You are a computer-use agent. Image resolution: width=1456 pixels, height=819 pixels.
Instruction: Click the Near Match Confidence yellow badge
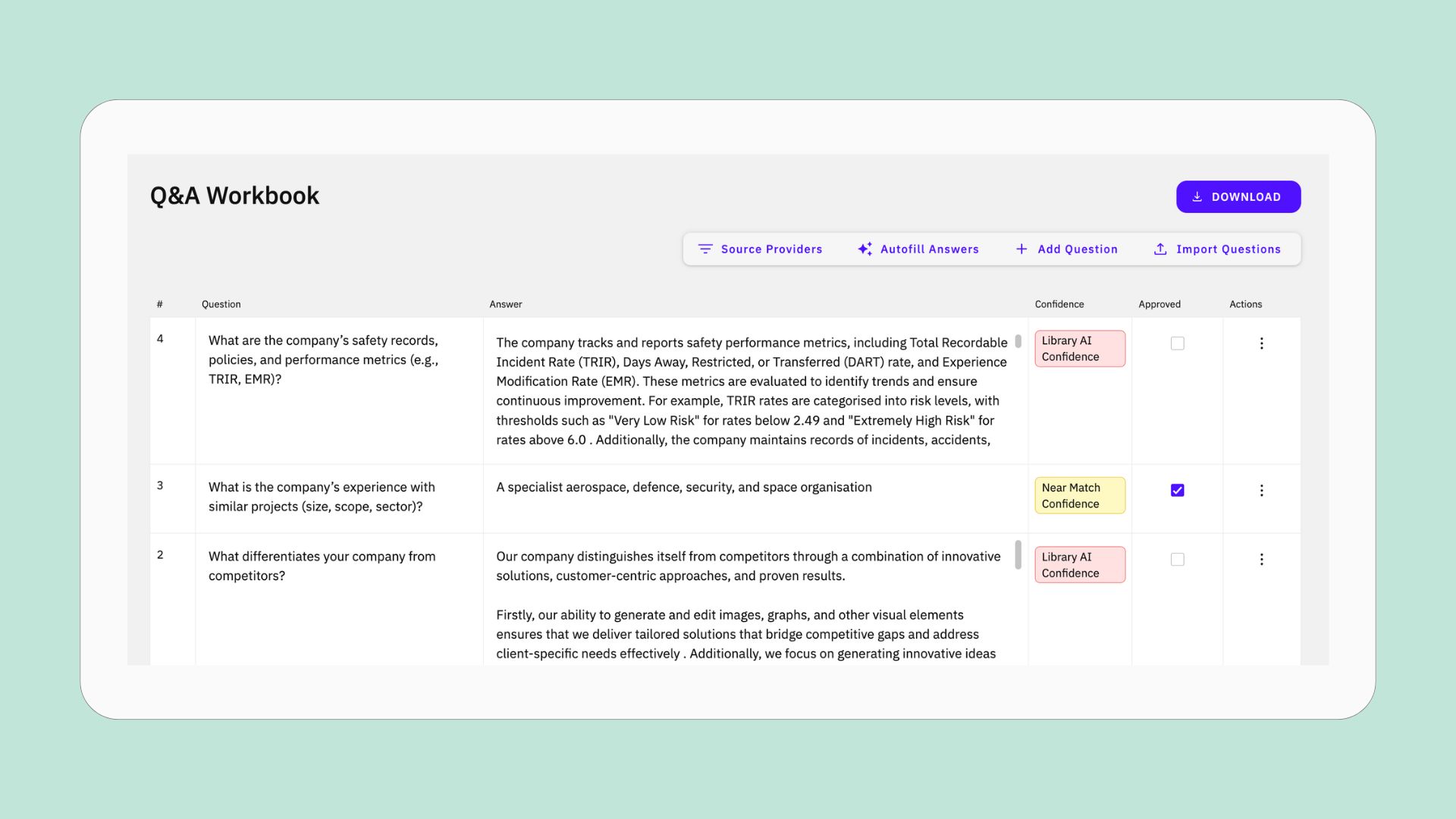[1080, 495]
